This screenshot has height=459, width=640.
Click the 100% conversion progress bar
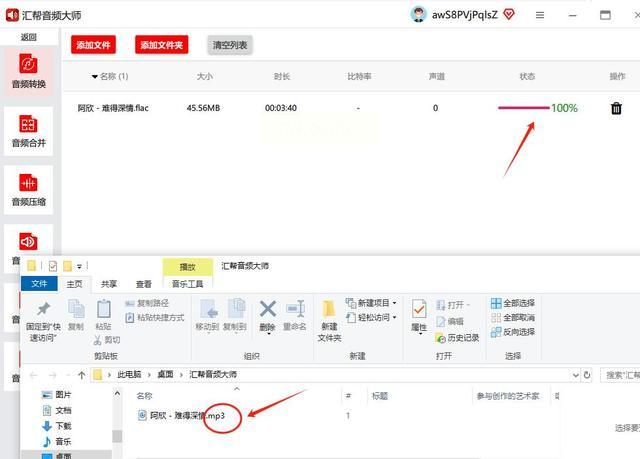point(524,108)
